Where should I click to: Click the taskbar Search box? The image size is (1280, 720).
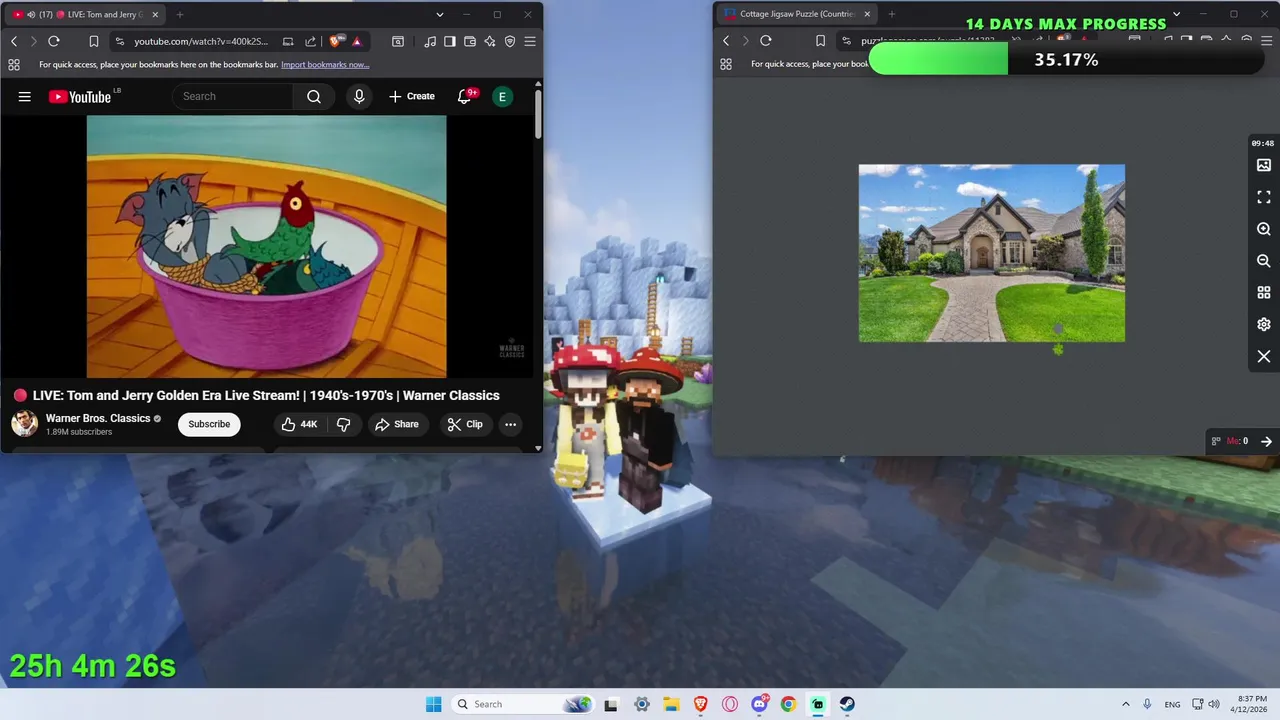pyautogui.click(x=521, y=704)
